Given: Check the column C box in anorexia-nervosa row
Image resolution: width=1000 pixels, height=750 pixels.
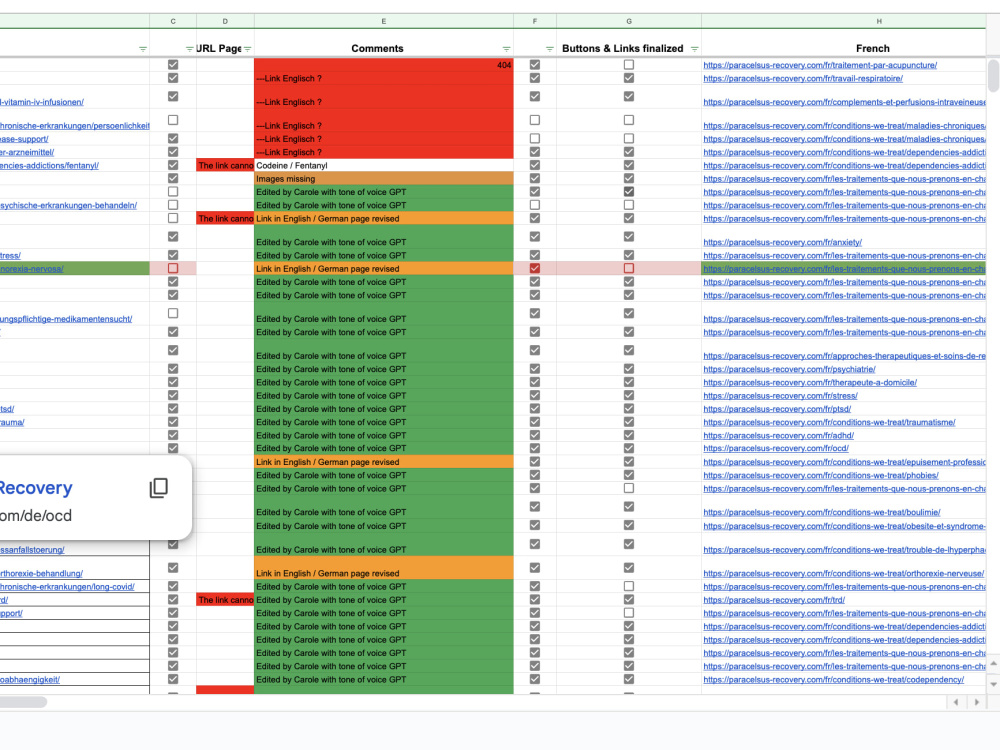Looking at the screenshot, I should [x=173, y=268].
